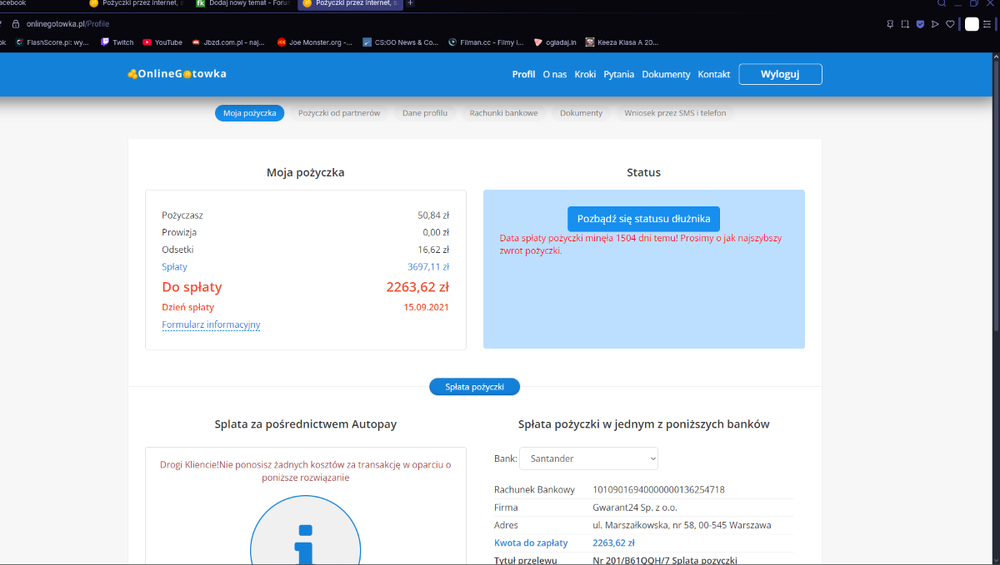Open the Twitch bookmark
Viewport: 1000px width, 565px height.
117,43
